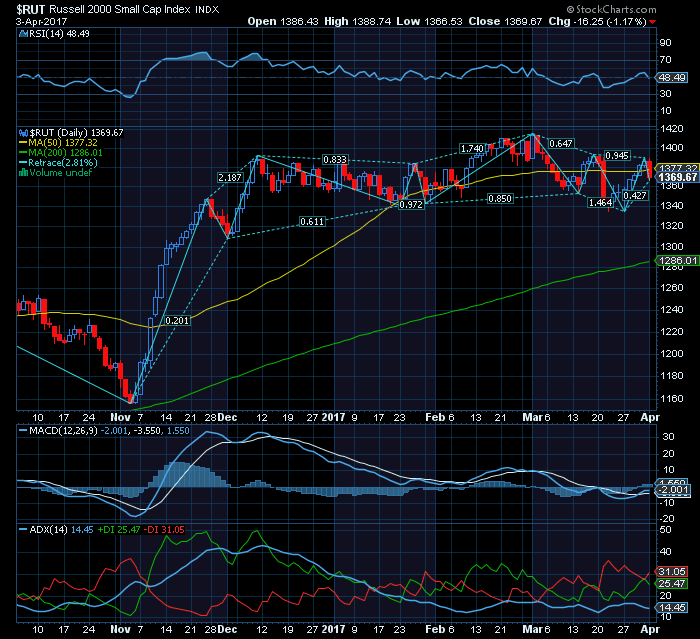Click the Low value 1366.53

[443, 21]
